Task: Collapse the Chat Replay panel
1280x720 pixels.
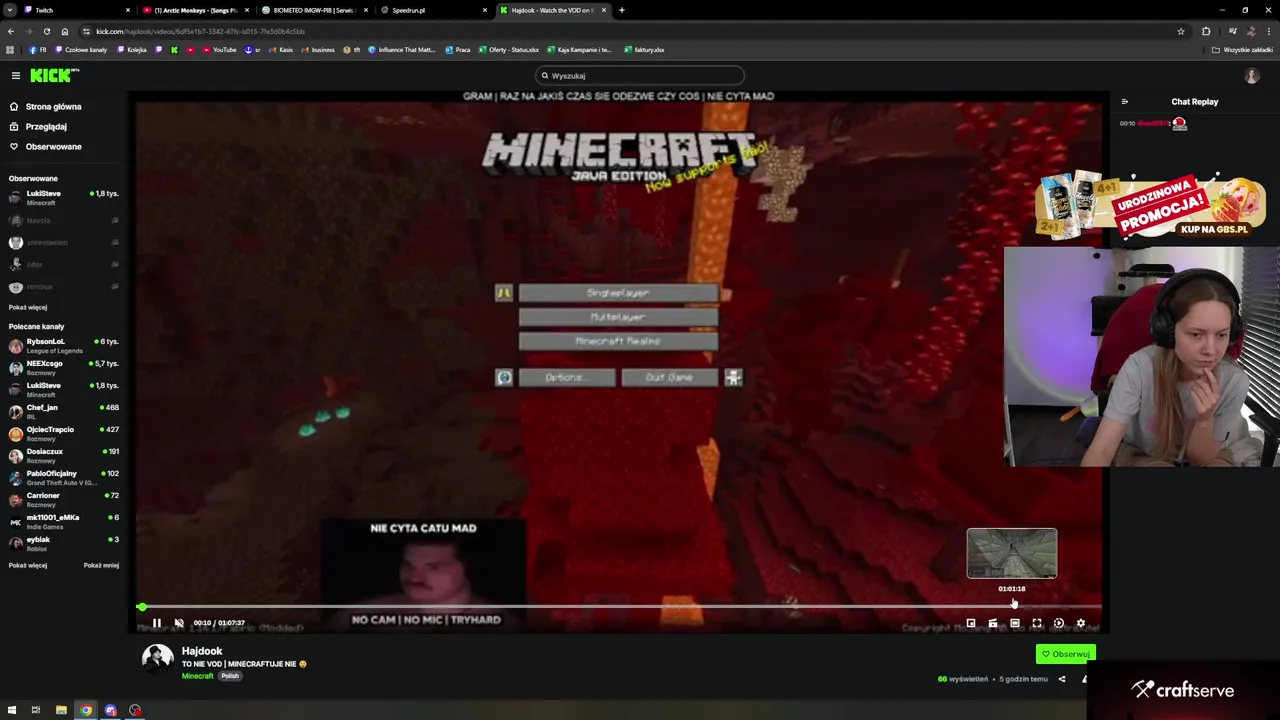Action: (x=1124, y=102)
